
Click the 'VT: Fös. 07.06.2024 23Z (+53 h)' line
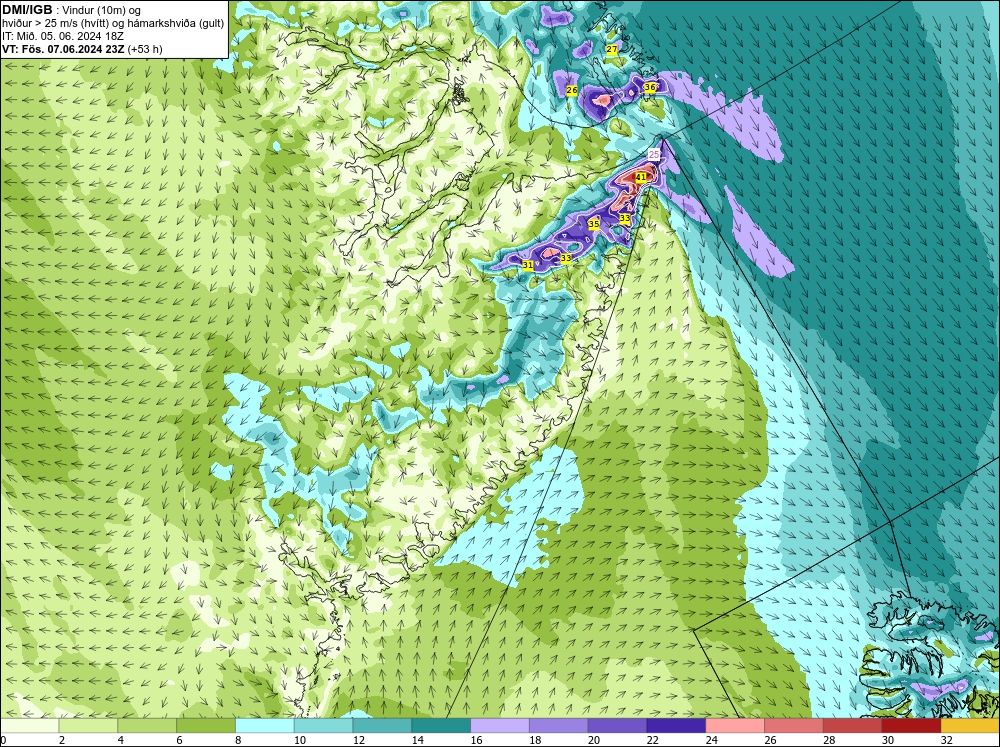(x=82, y=49)
